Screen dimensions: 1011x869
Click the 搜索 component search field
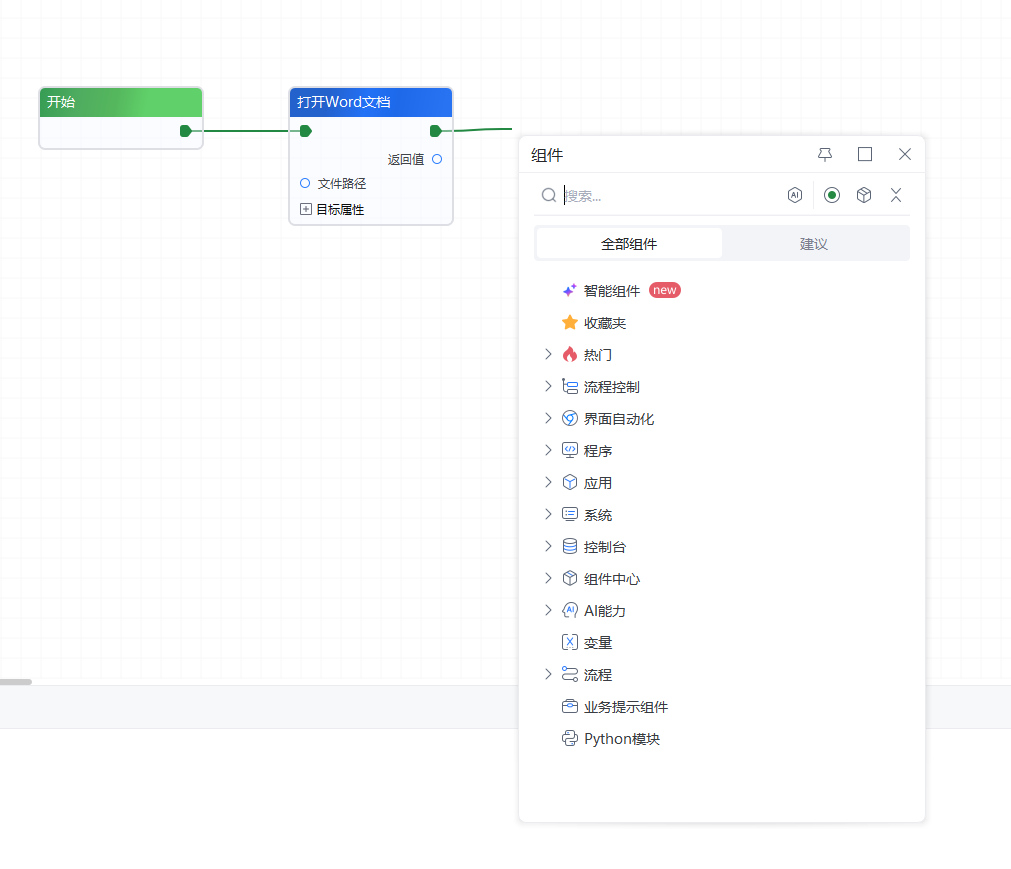[x=670, y=196]
